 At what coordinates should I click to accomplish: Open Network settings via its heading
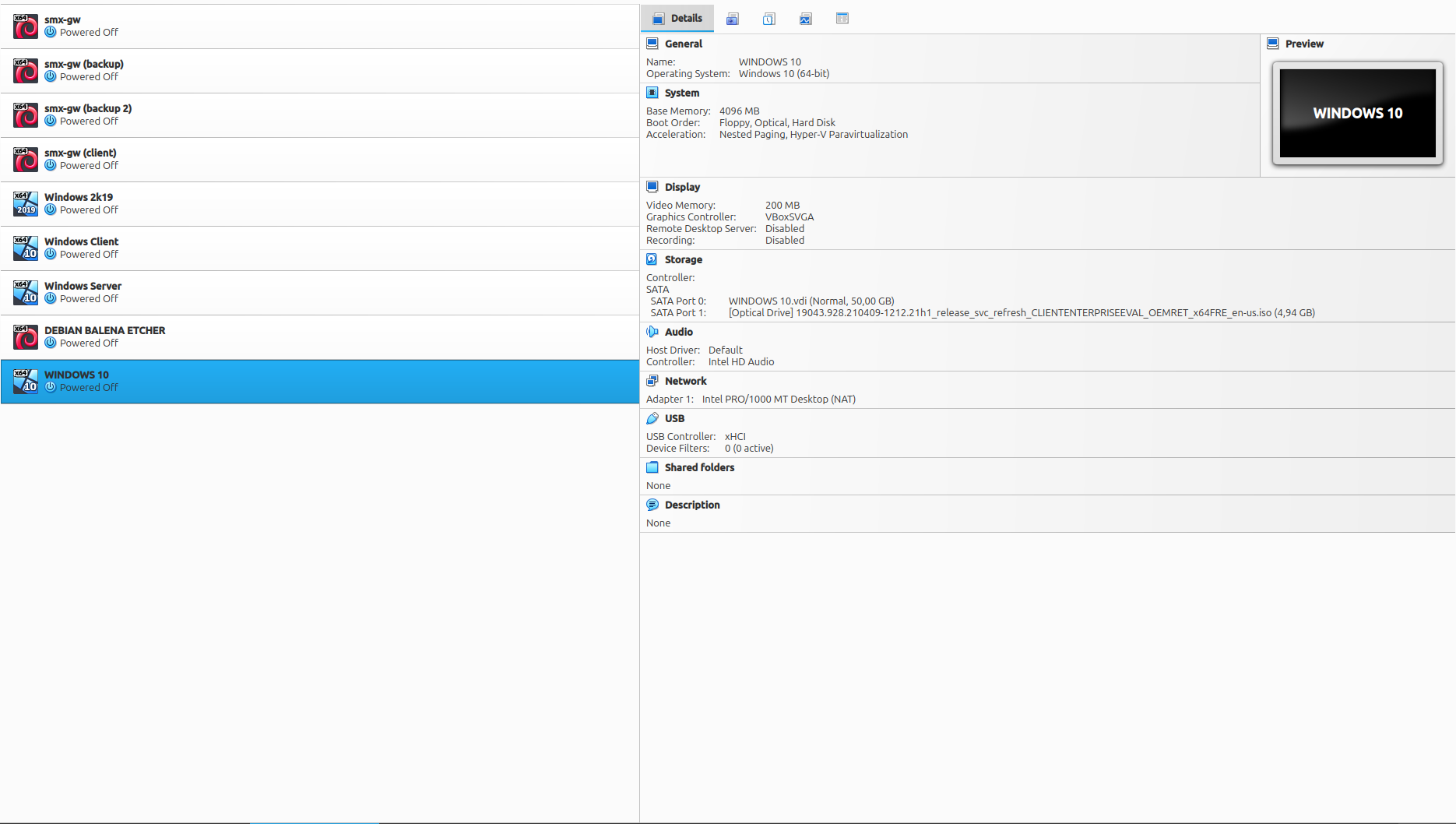(685, 381)
